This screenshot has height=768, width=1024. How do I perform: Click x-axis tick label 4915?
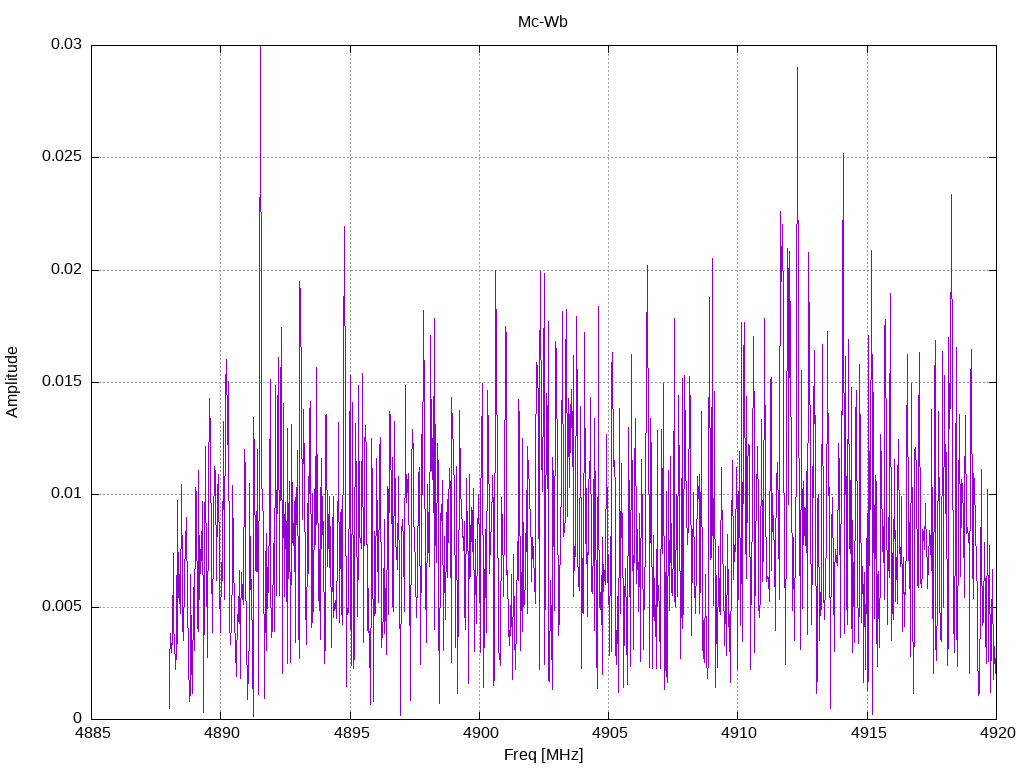pos(868,733)
